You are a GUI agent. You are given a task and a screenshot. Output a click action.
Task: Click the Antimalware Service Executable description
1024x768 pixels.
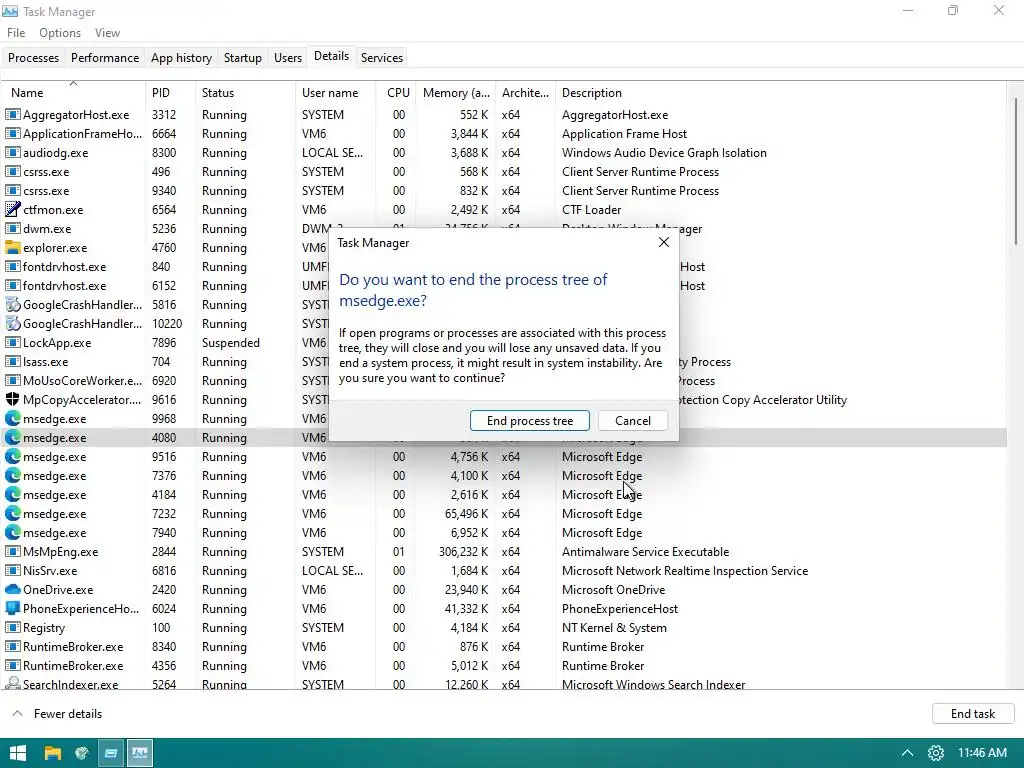tap(645, 551)
